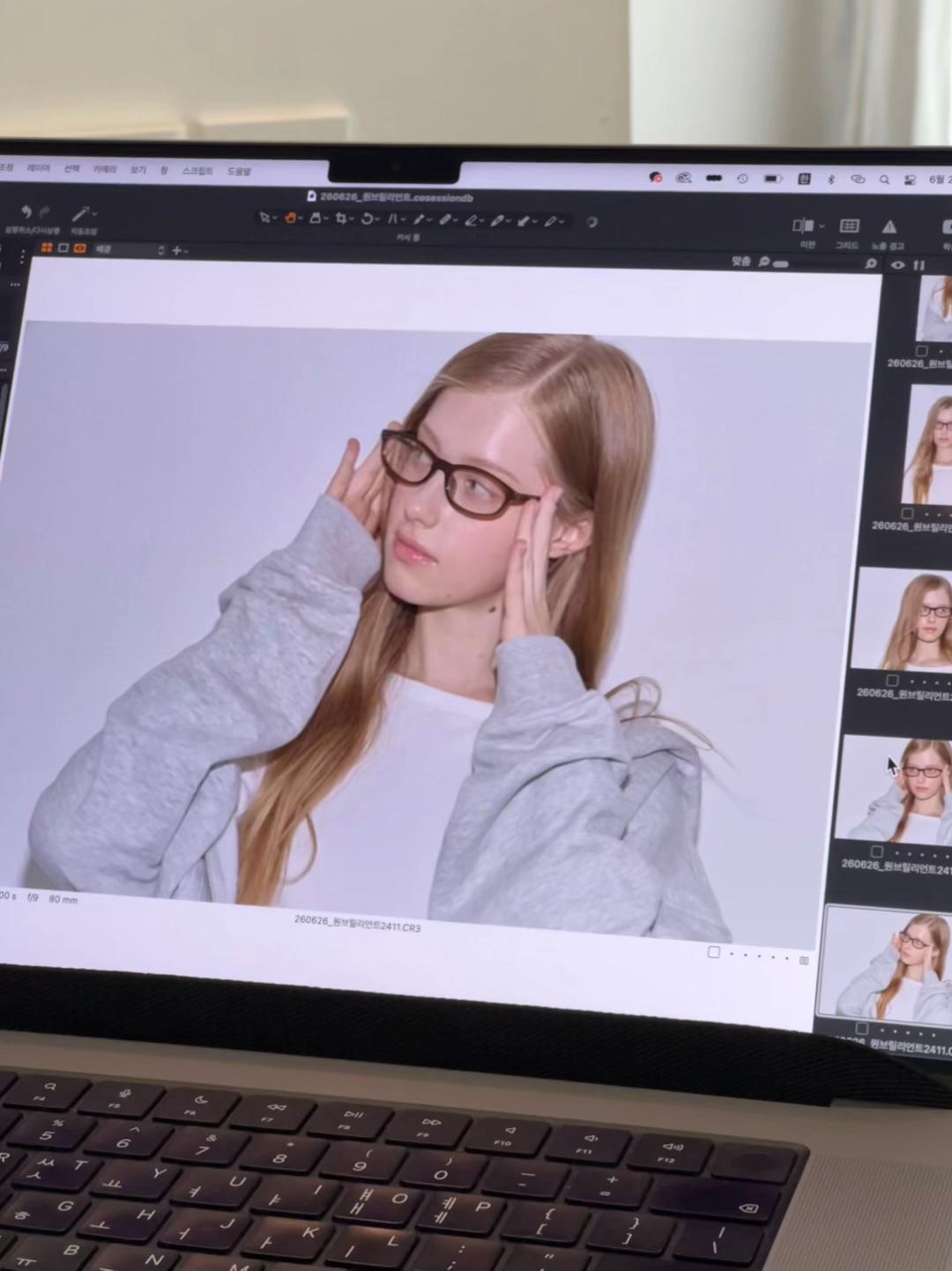Activate the Auto Adjust magic wand
The width and height of the screenshot is (952, 1271).
81,214
